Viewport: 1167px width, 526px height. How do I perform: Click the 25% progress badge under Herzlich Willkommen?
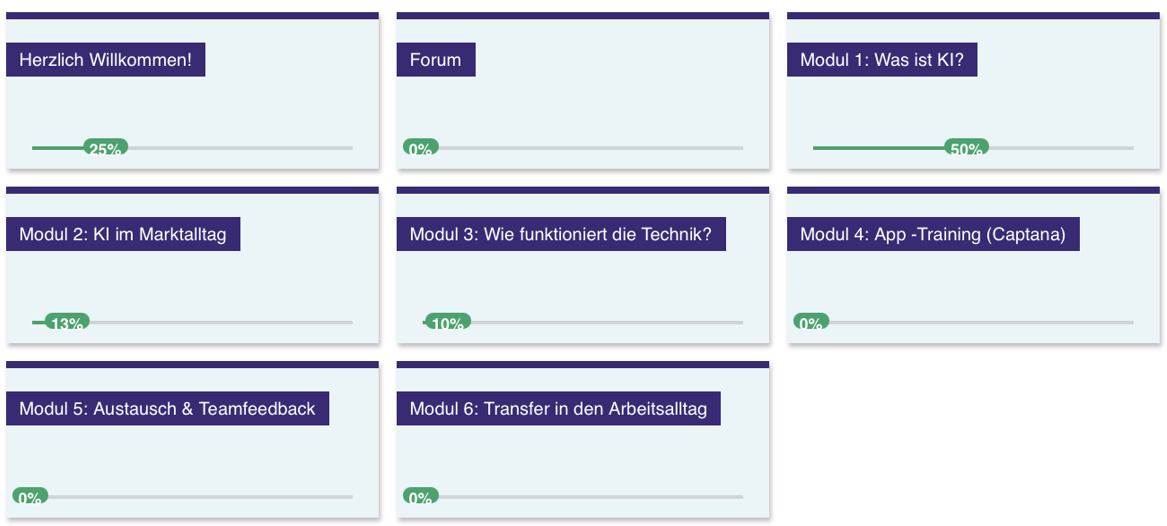click(x=105, y=148)
